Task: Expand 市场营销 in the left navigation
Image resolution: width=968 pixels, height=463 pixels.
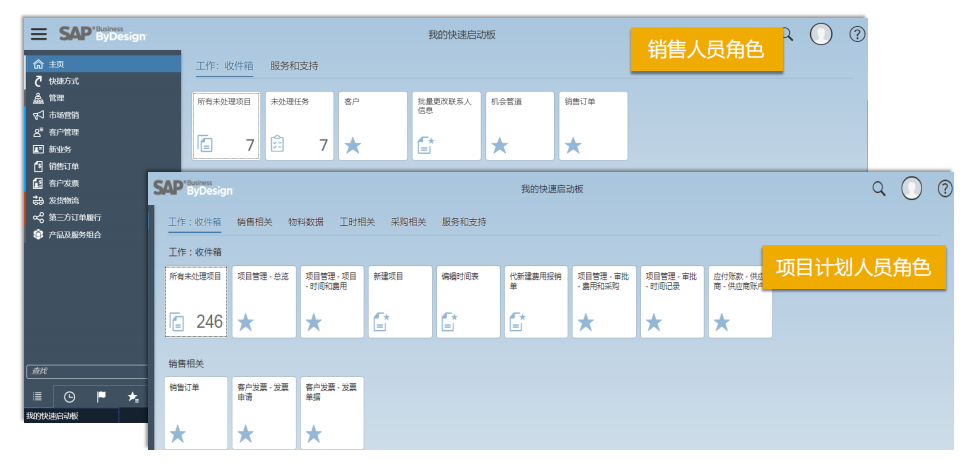Action: [64, 115]
